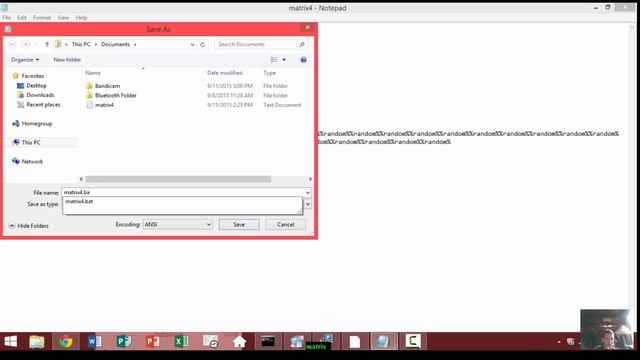Select the Bluetooth Folder item

click(x=116, y=95)
